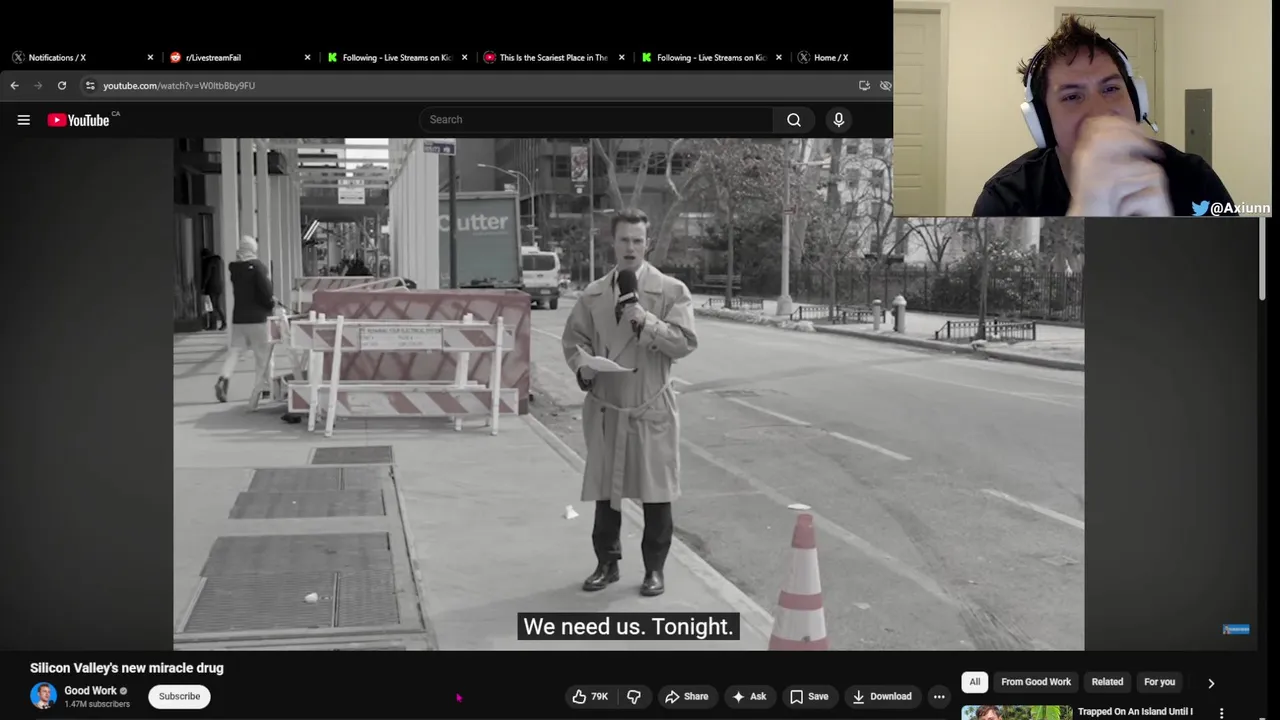Go to the YouTube home logo

(x=80, y=120)
